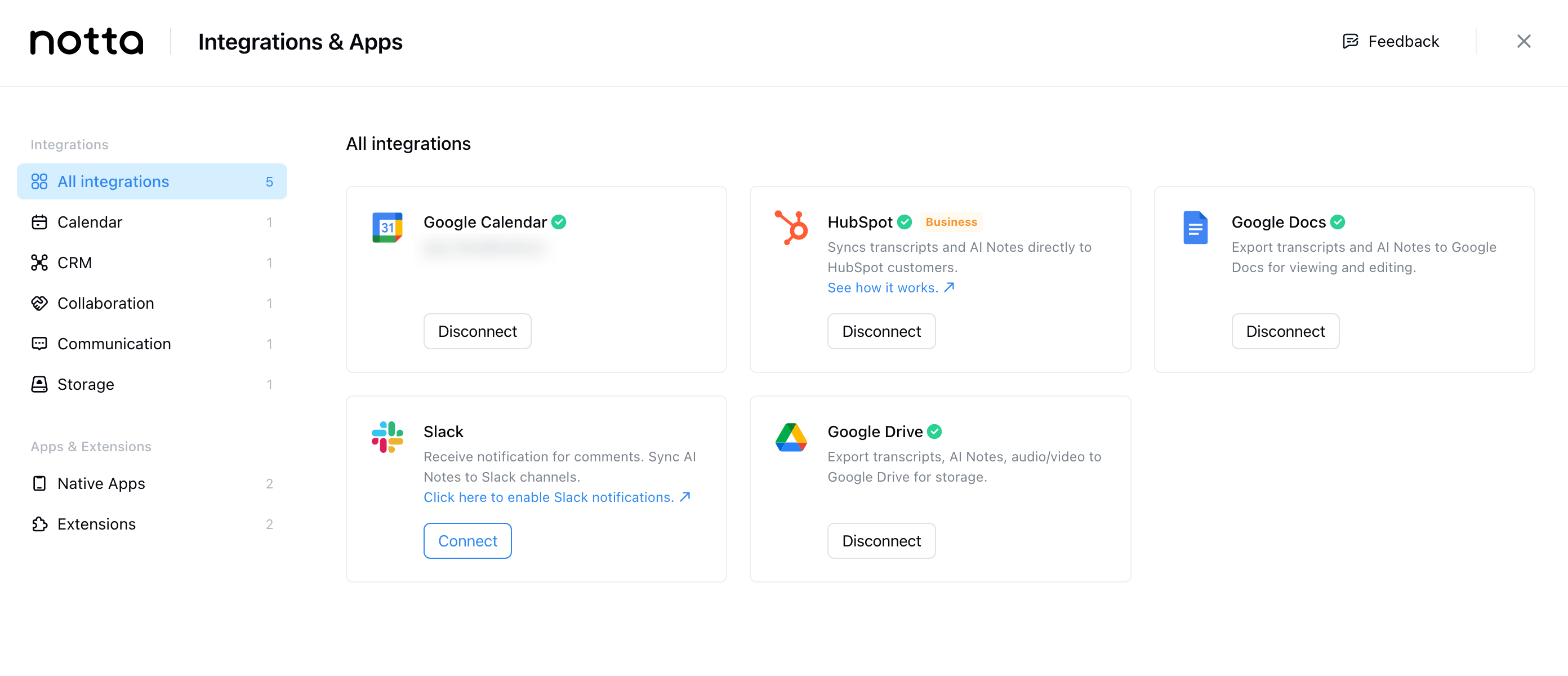The image size is (1568, 676).
Task: Click the Google Docs description text
Action: [1364, 257]
